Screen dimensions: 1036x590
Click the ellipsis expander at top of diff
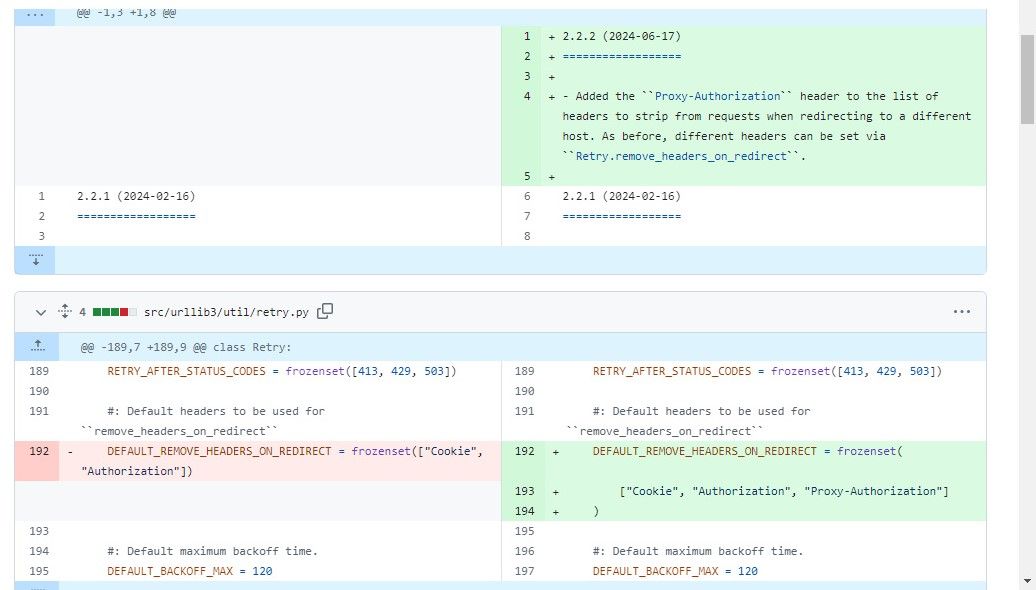(x=35, y=15)
